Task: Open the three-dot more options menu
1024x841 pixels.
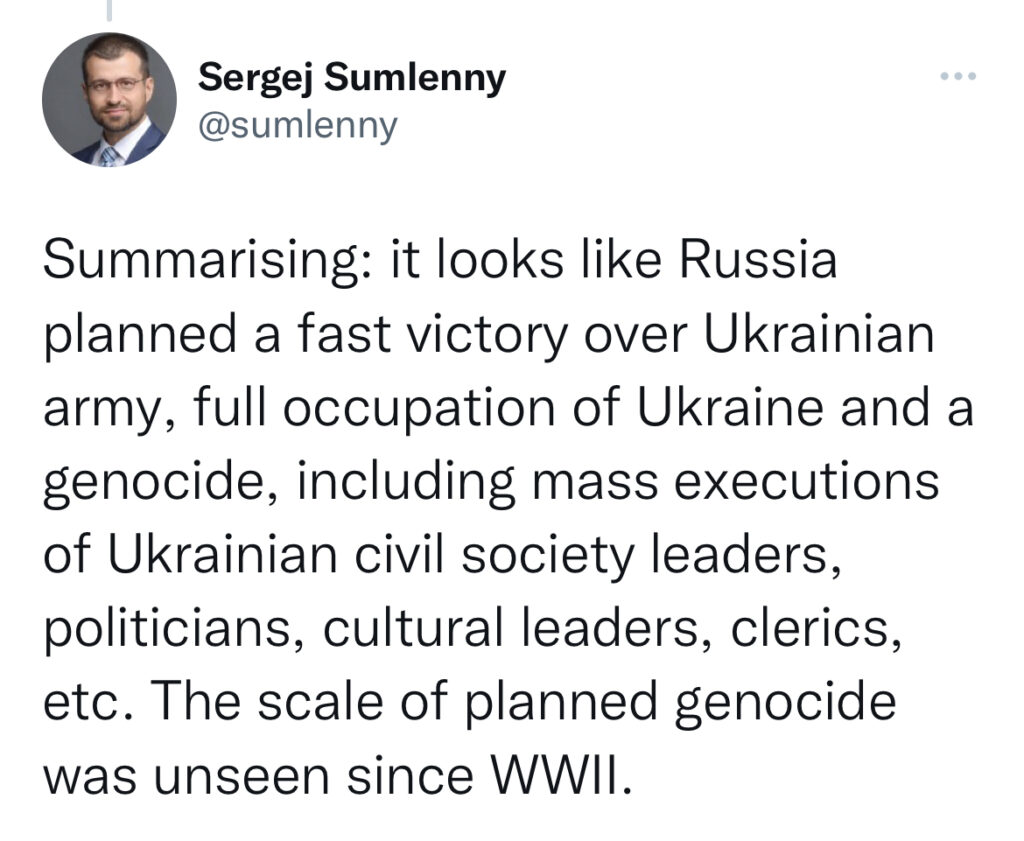Action: 958,76
